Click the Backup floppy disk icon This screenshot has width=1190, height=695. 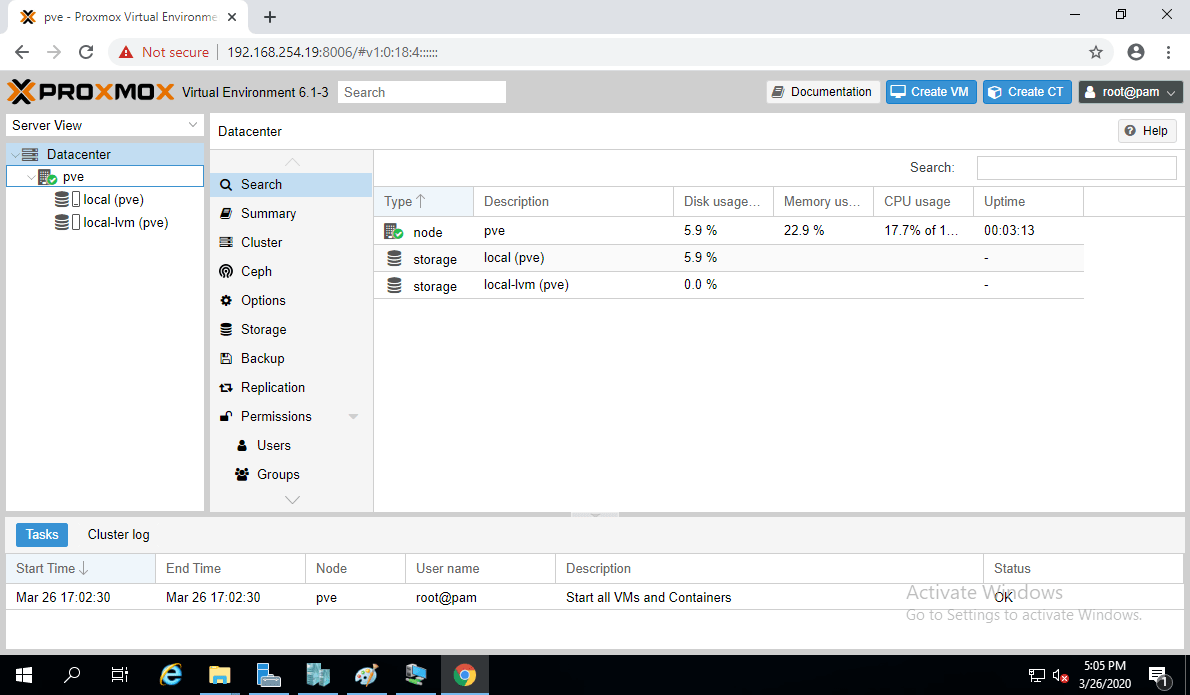pos(226,358)
